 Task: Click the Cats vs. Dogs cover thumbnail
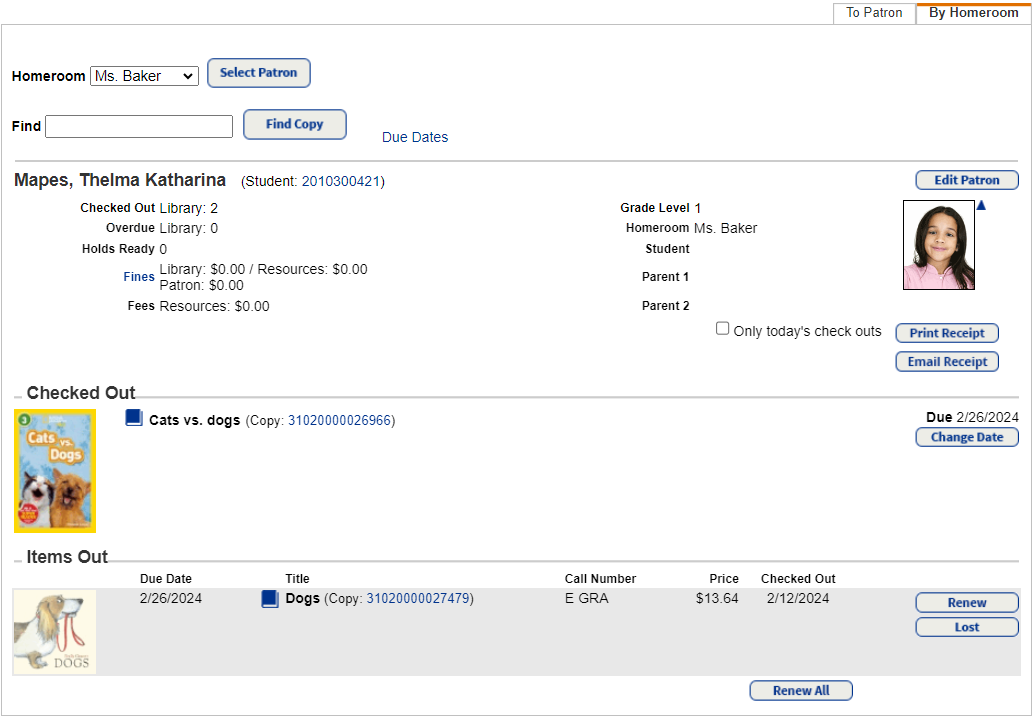pos(55,470)
